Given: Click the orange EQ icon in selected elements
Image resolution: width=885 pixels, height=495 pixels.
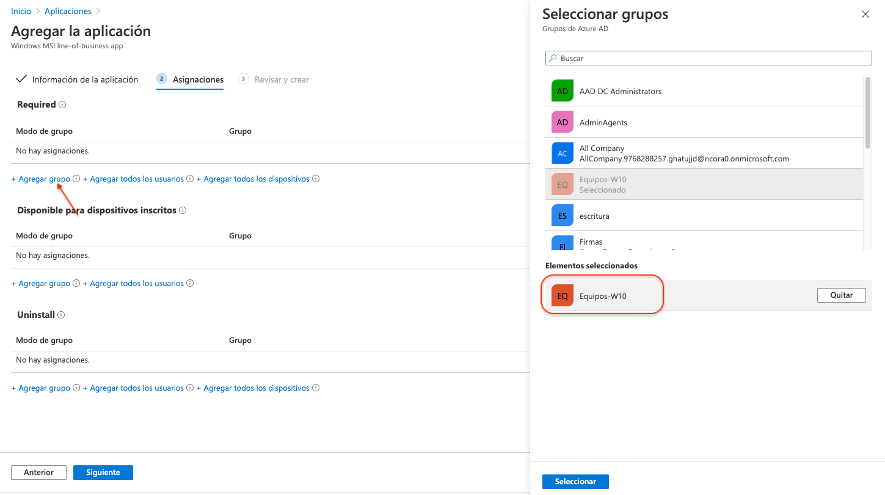Looking at the screenshot, I should (562, 296).
